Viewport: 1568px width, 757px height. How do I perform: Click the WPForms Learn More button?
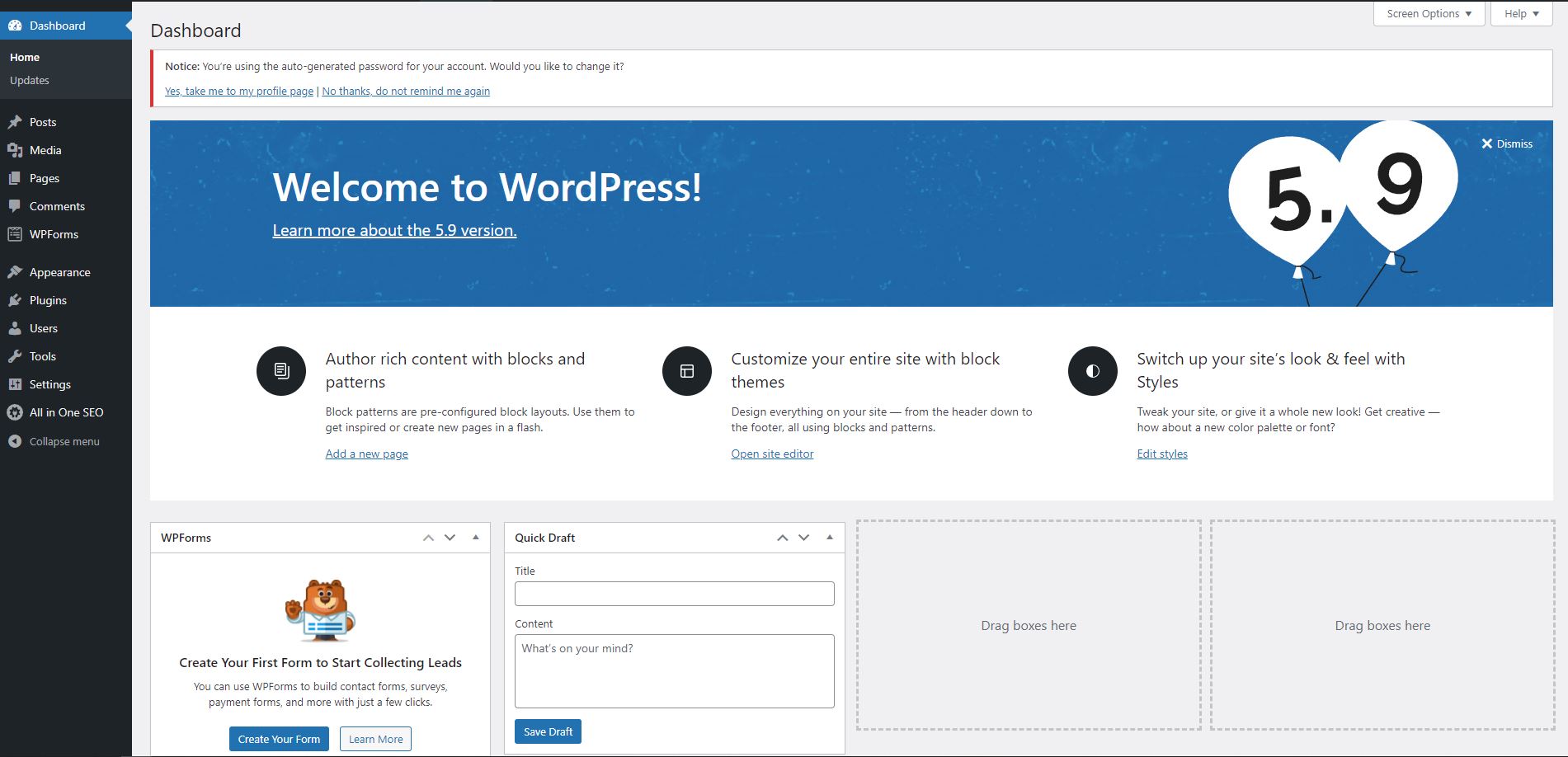[375, 739]
